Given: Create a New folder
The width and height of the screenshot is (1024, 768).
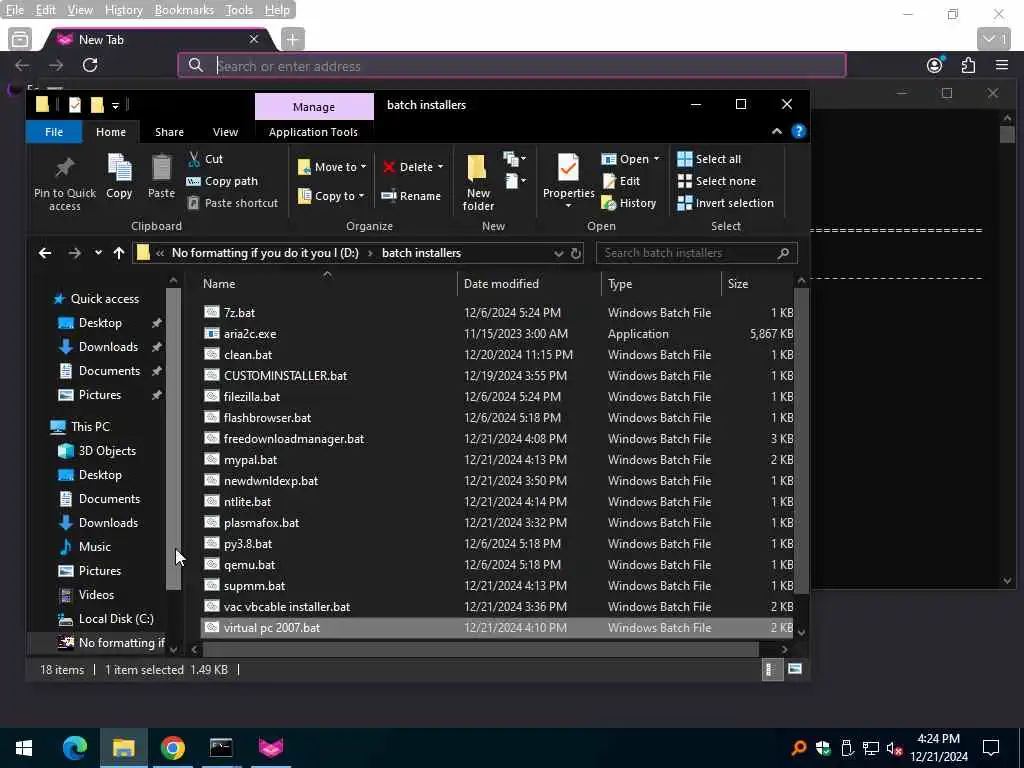Looking at the screenshot, I should pos(478,182).
